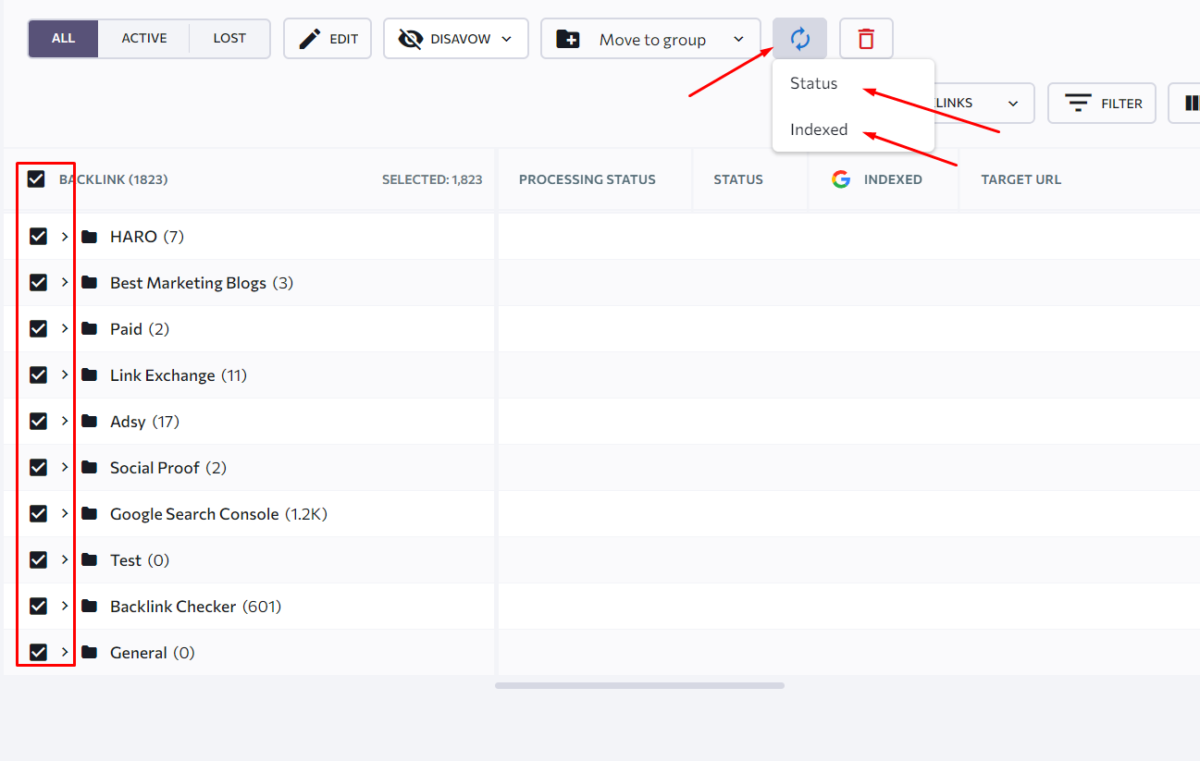Click the FILTER button
1200x761 pixels.
pos(1101,103)
